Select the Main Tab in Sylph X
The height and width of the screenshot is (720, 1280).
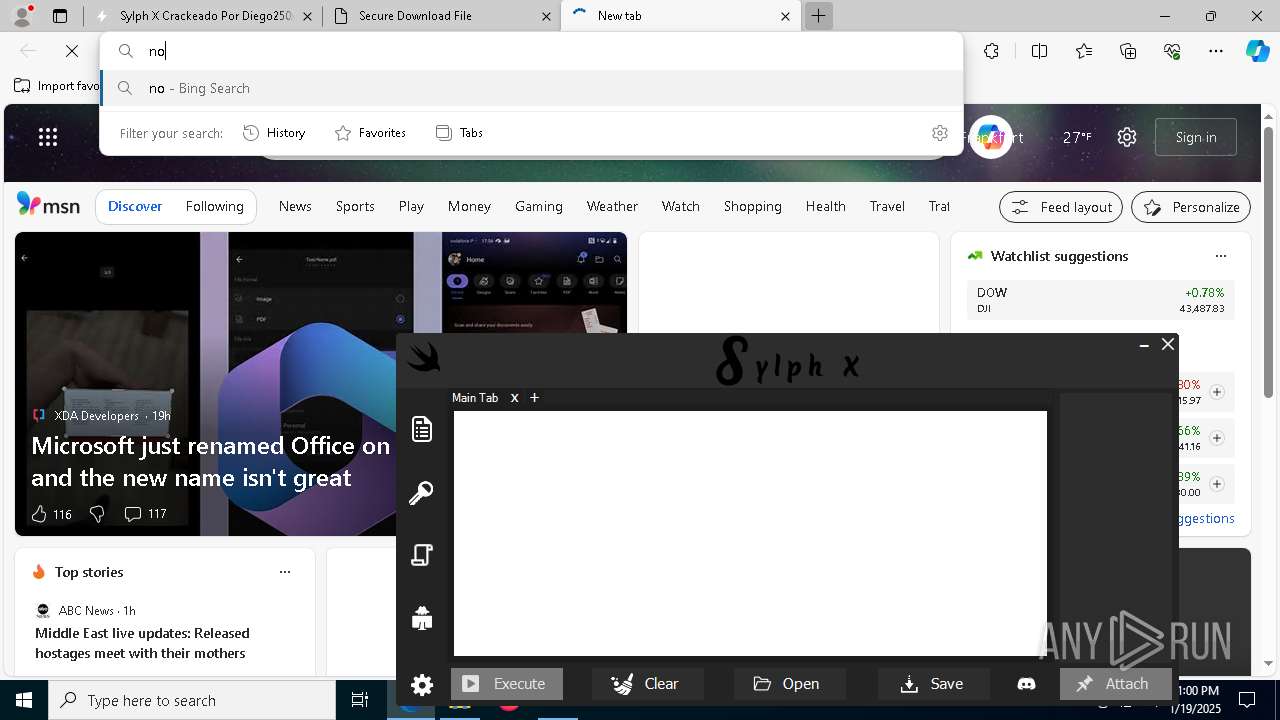[475, 398]
